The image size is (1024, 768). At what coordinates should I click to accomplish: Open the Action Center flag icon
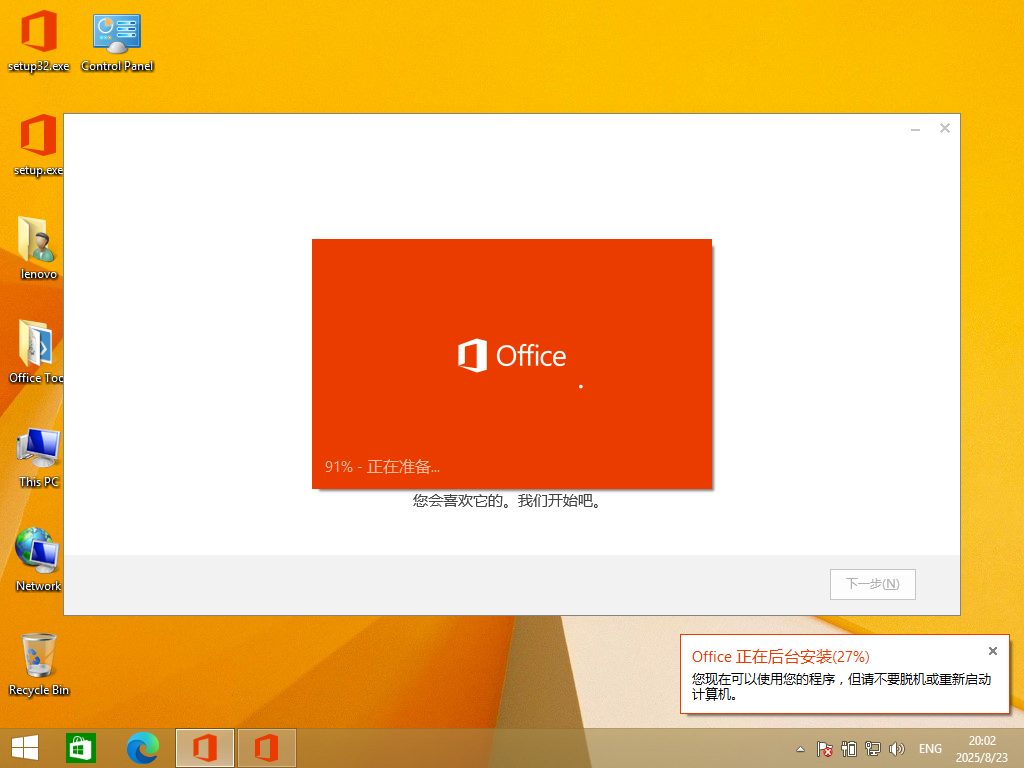tap(825, 748)
